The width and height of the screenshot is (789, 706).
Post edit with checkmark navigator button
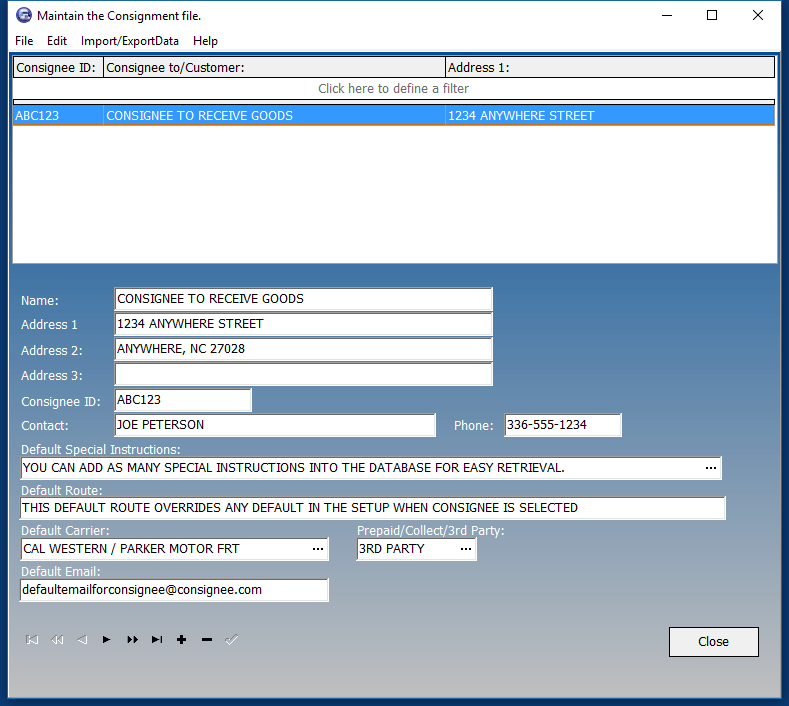click(x=231, y=640)
